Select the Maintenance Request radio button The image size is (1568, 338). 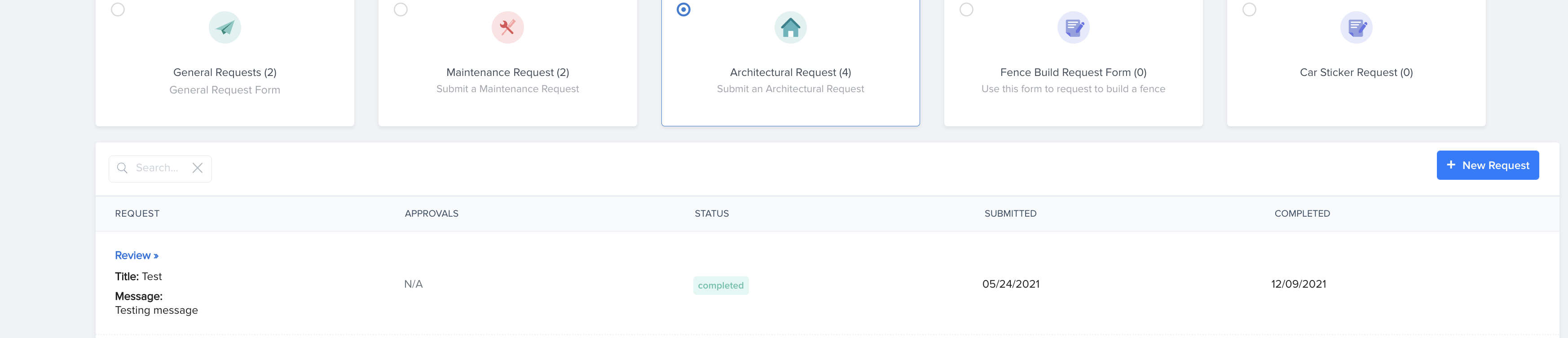[401, 10]
